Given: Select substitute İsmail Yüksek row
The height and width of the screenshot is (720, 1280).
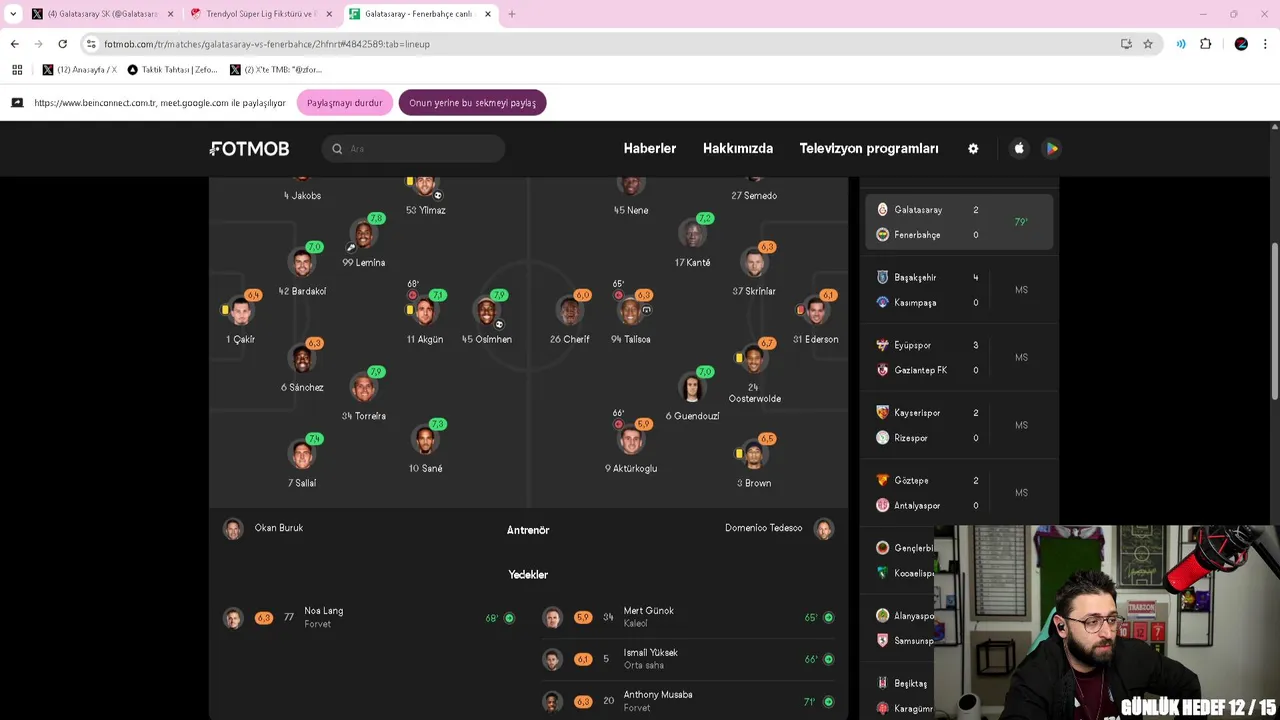Looking at the screenshot, I should point(689,659).
